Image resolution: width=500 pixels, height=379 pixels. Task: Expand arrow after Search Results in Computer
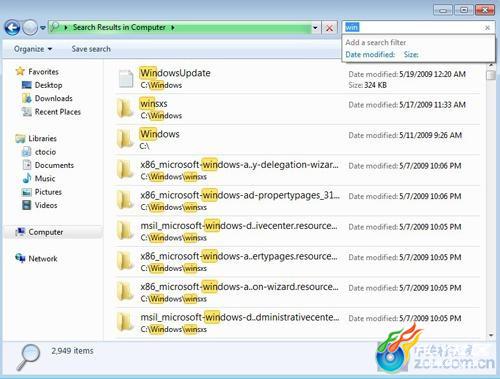pos(173,27)
